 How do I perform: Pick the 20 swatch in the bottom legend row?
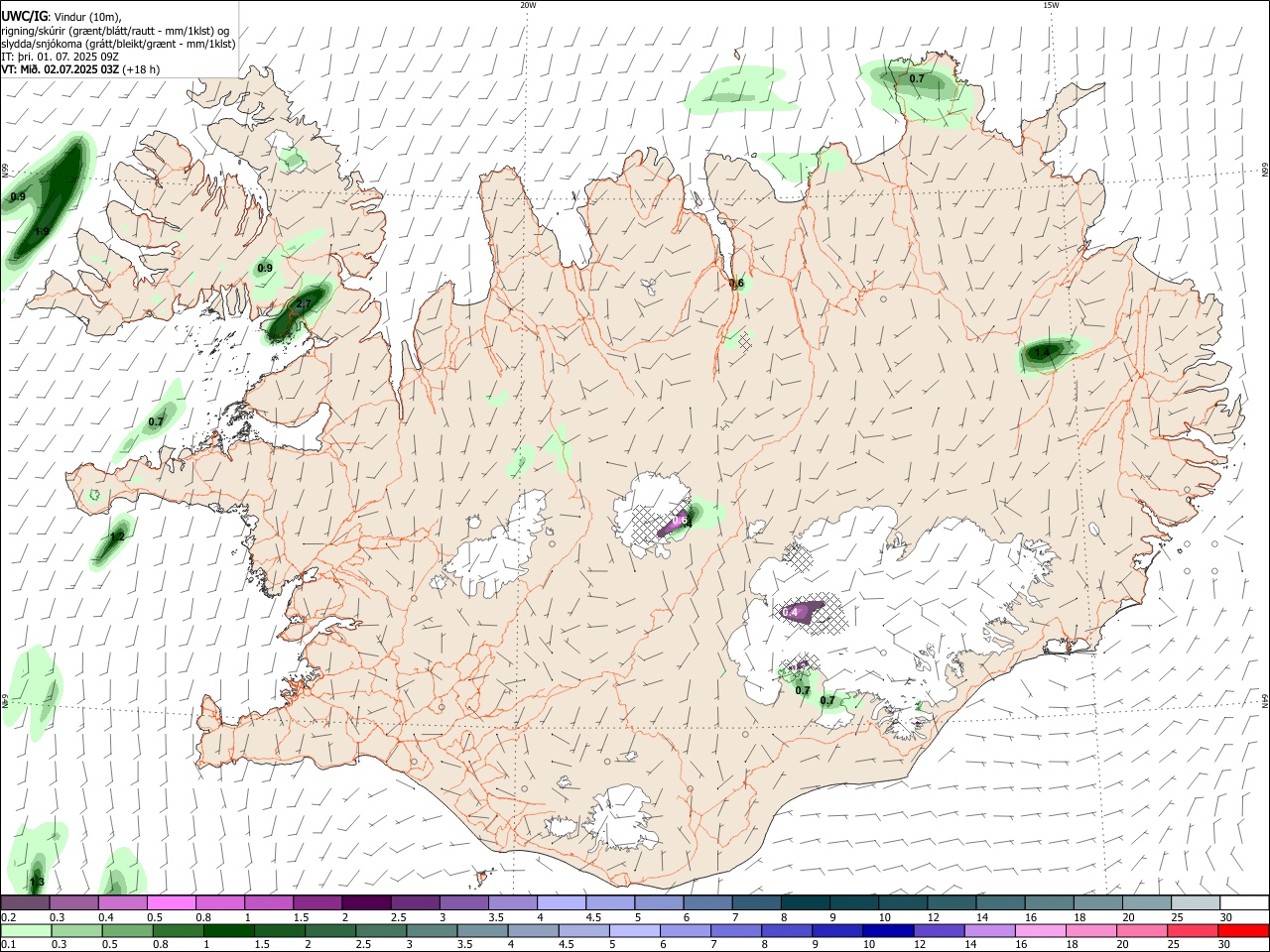1141,931
